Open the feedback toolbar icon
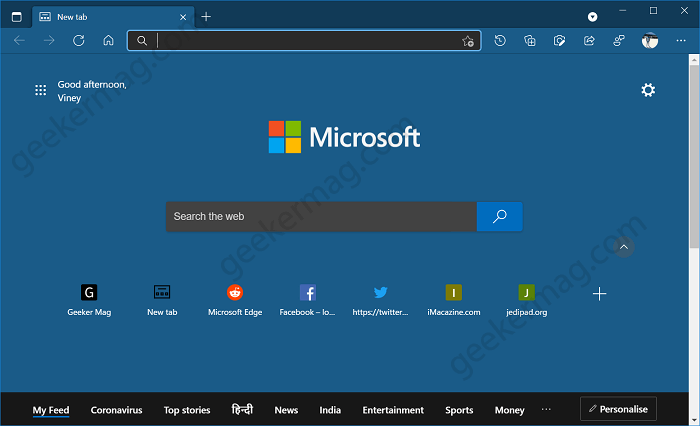This screenshot has height=426, width=700. coord(619,41)
